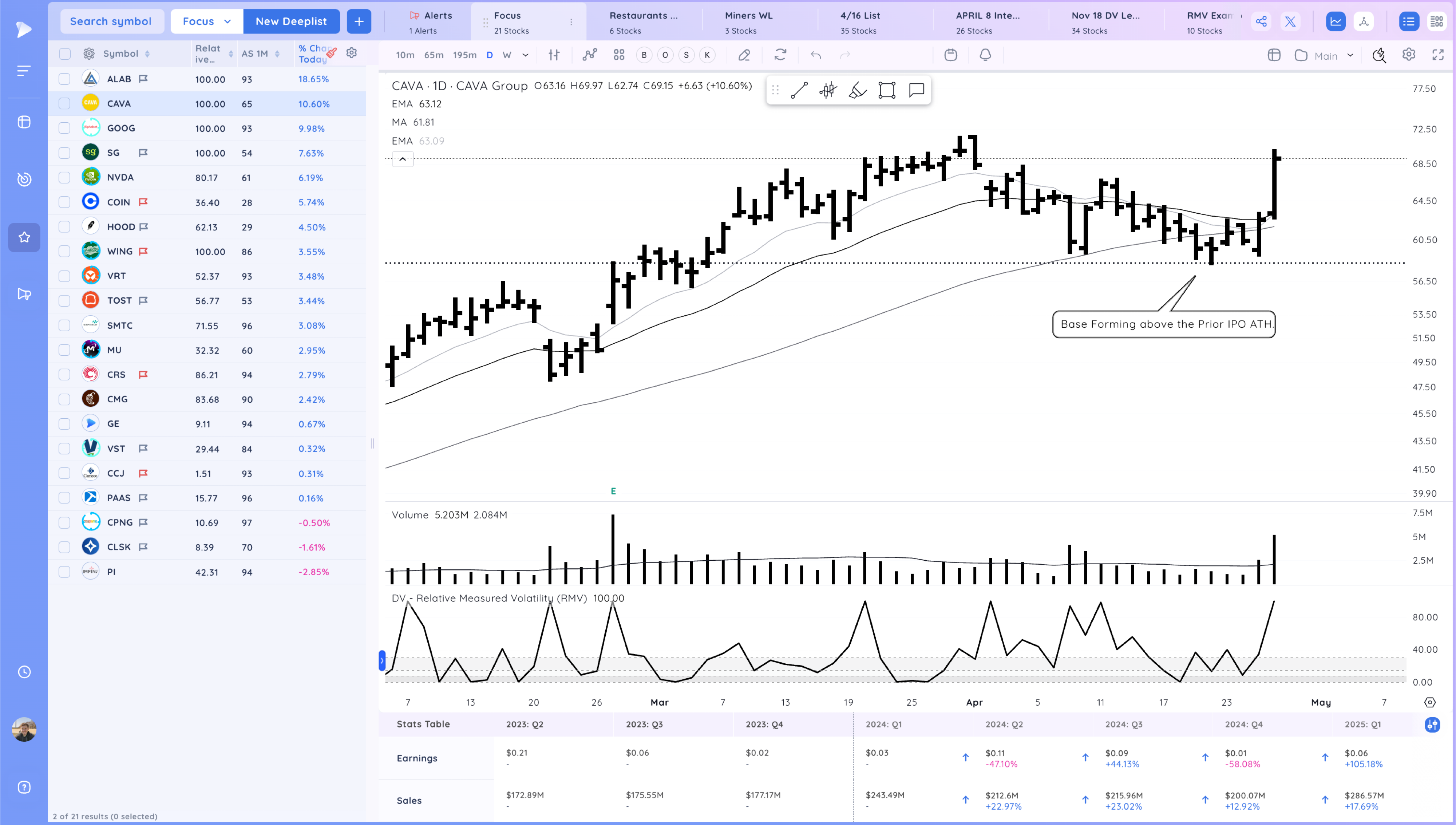
Task: Select the 65m timeframe
Action: pos(433,55)
